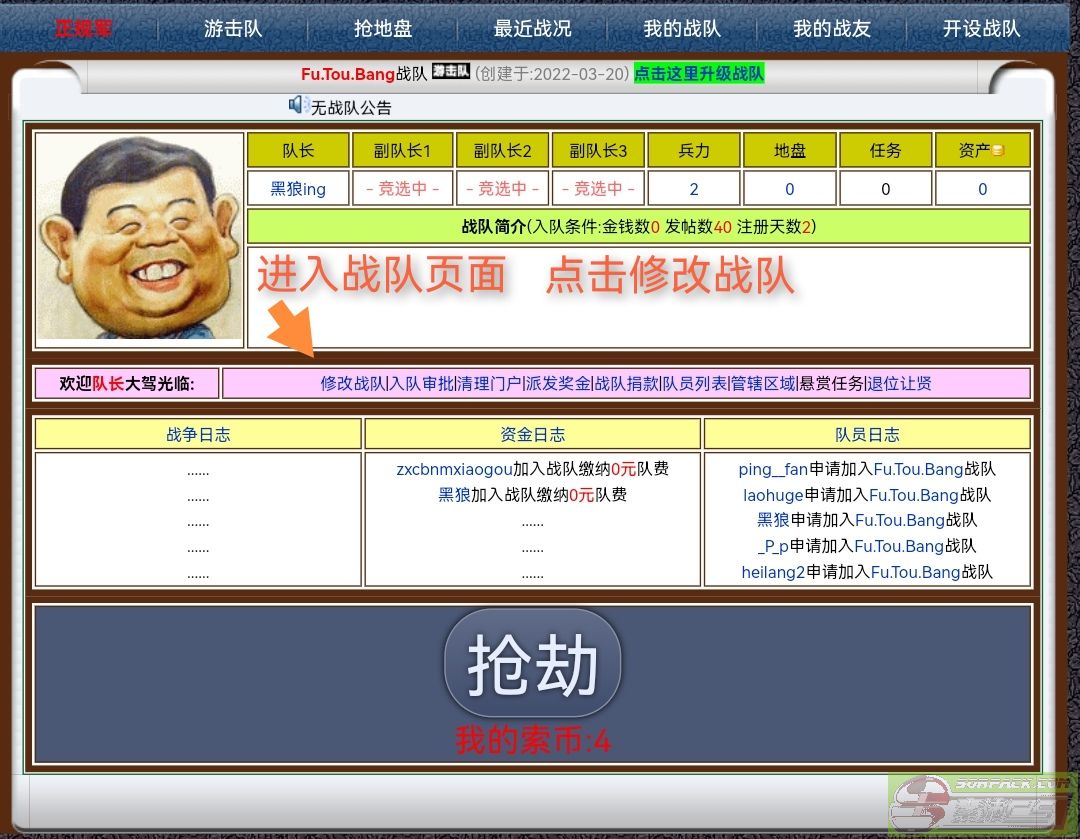The image size is (1080, 839).
Task: Go to 我的战队 tab
Action: [x=682, y=29]
